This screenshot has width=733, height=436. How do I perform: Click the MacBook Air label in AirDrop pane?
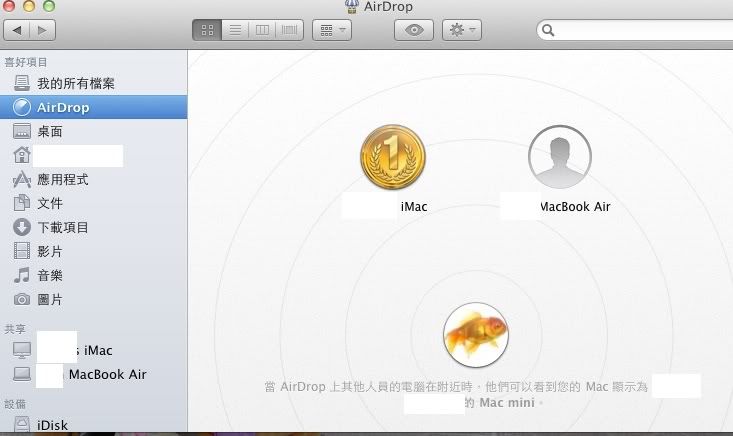[575, 207]
